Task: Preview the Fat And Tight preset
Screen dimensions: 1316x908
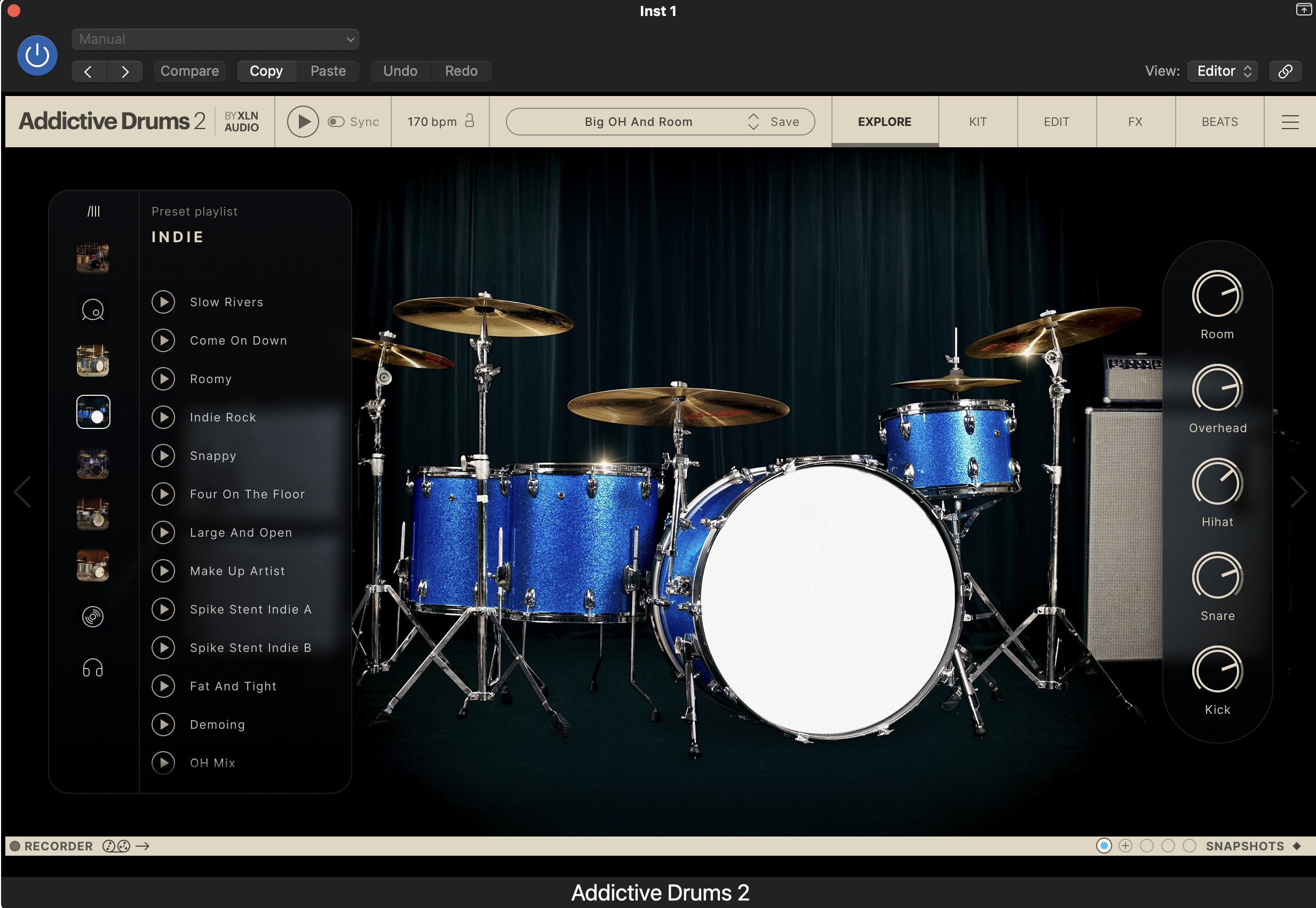Action: click(163, 686)
